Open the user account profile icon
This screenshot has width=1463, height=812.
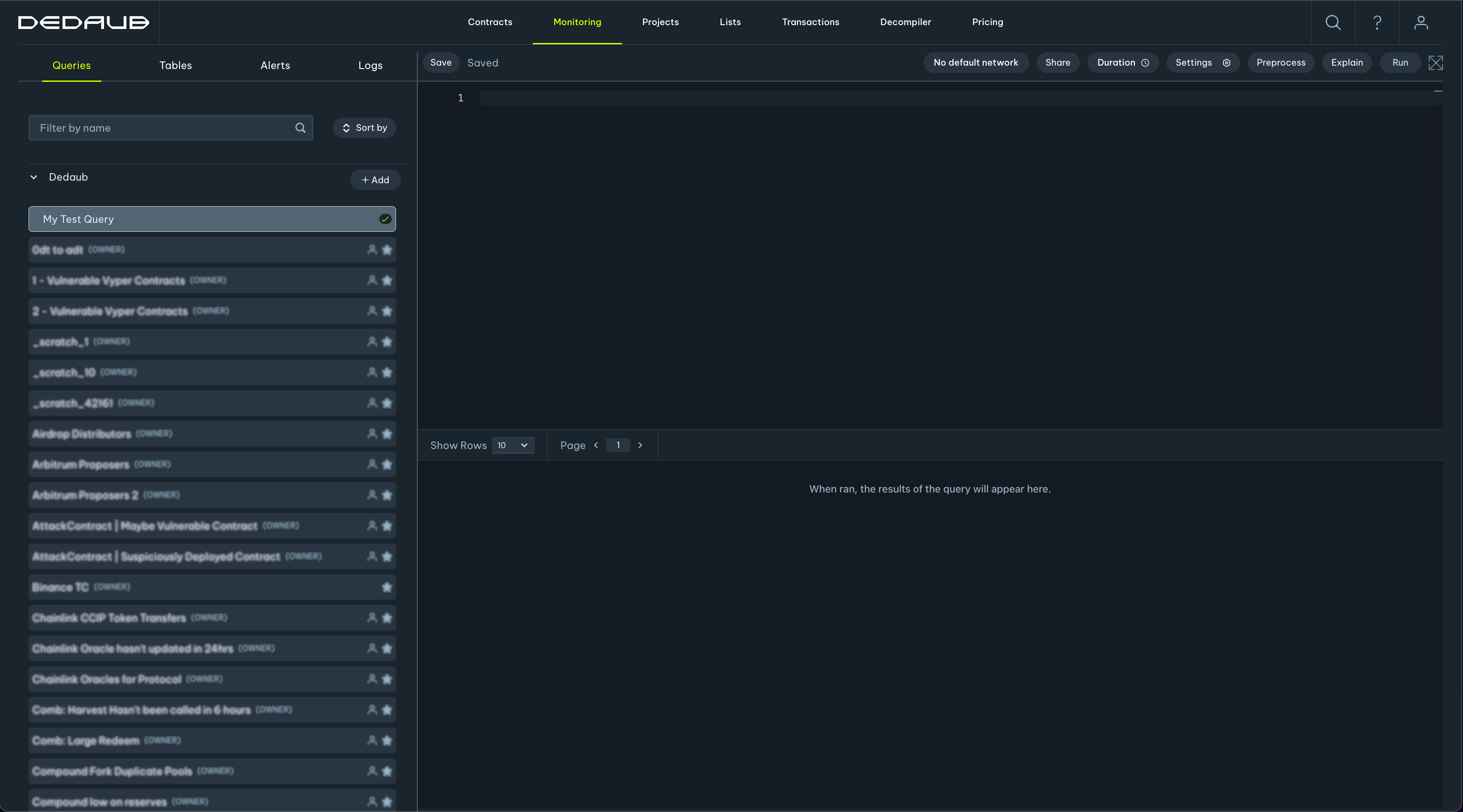coord(1420,22)
